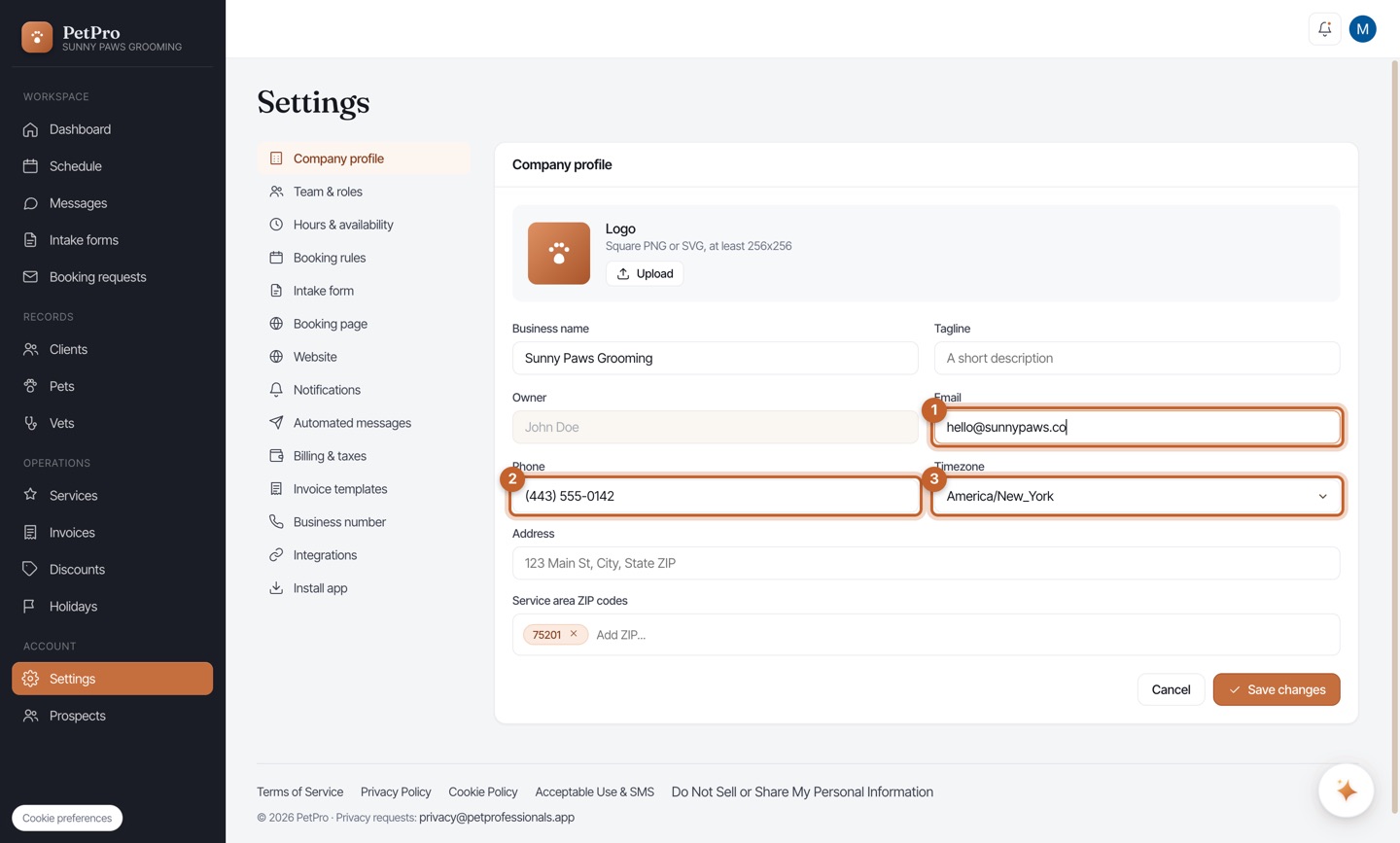Click the Holidays flag icon

(x=31, y=607)
